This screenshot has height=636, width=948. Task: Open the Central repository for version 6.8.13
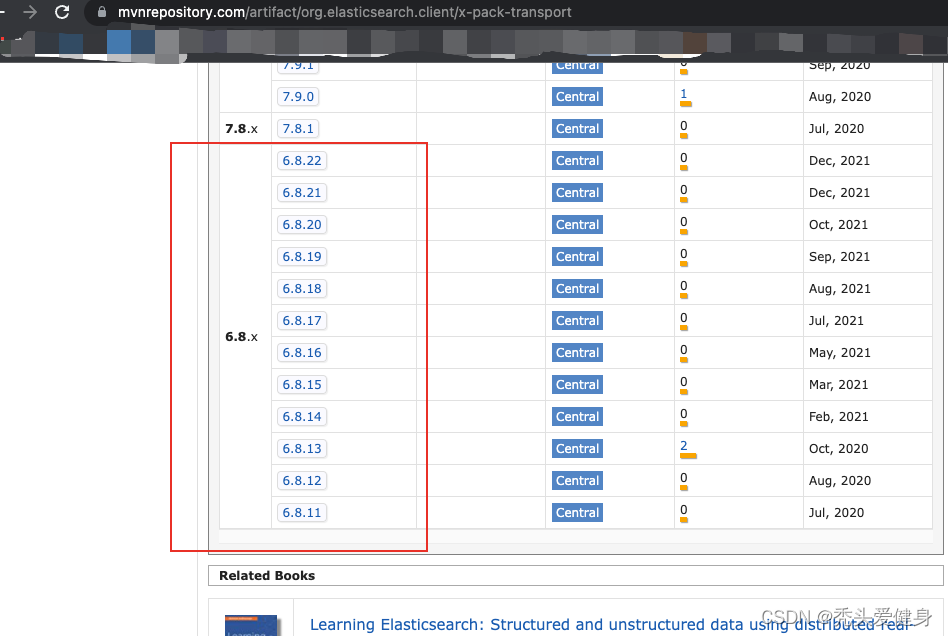pyautogui.click(x=577, y=448)
